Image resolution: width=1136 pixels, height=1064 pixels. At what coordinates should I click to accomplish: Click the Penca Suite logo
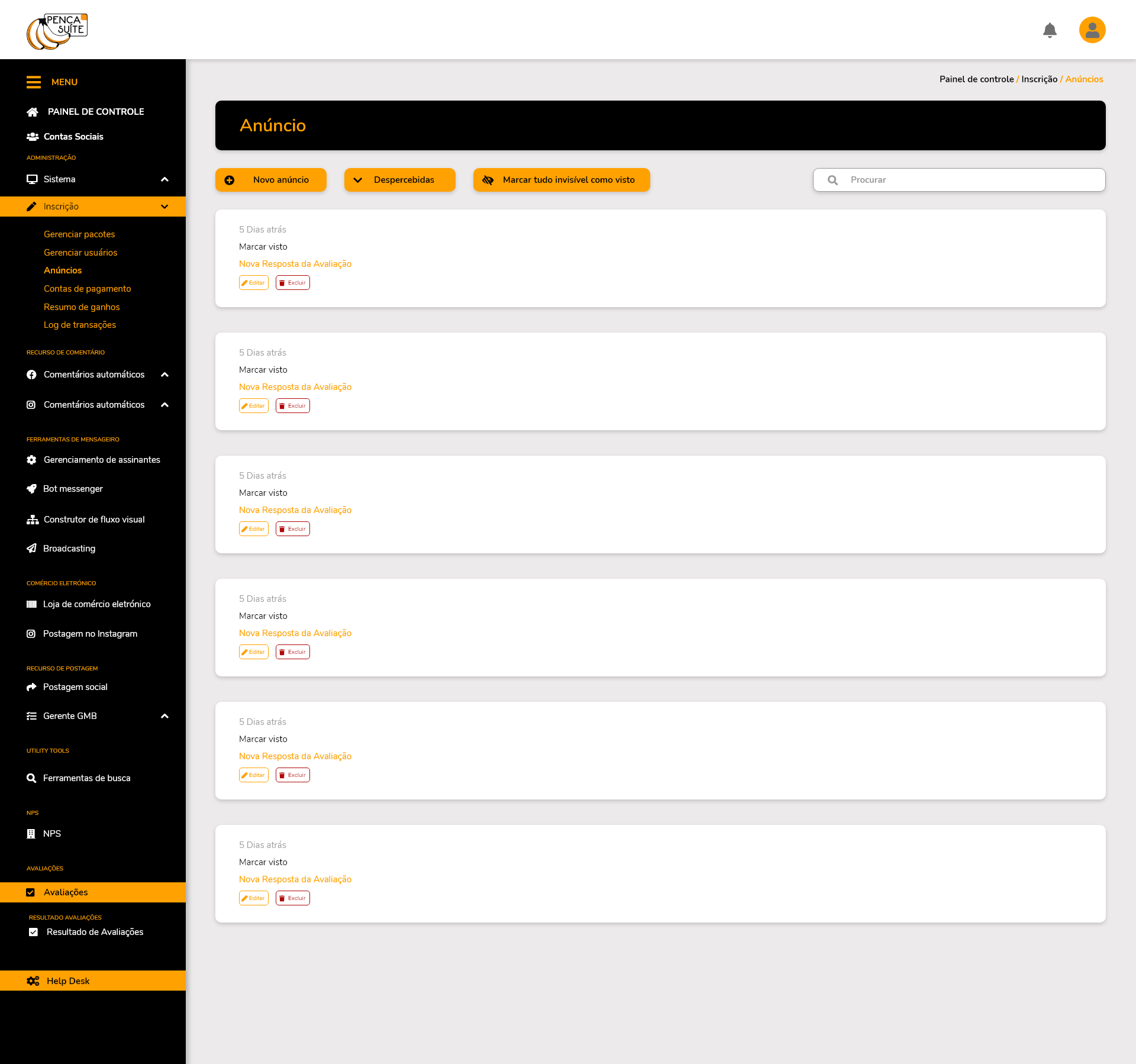pyautogui.click(x=57, y=31)
